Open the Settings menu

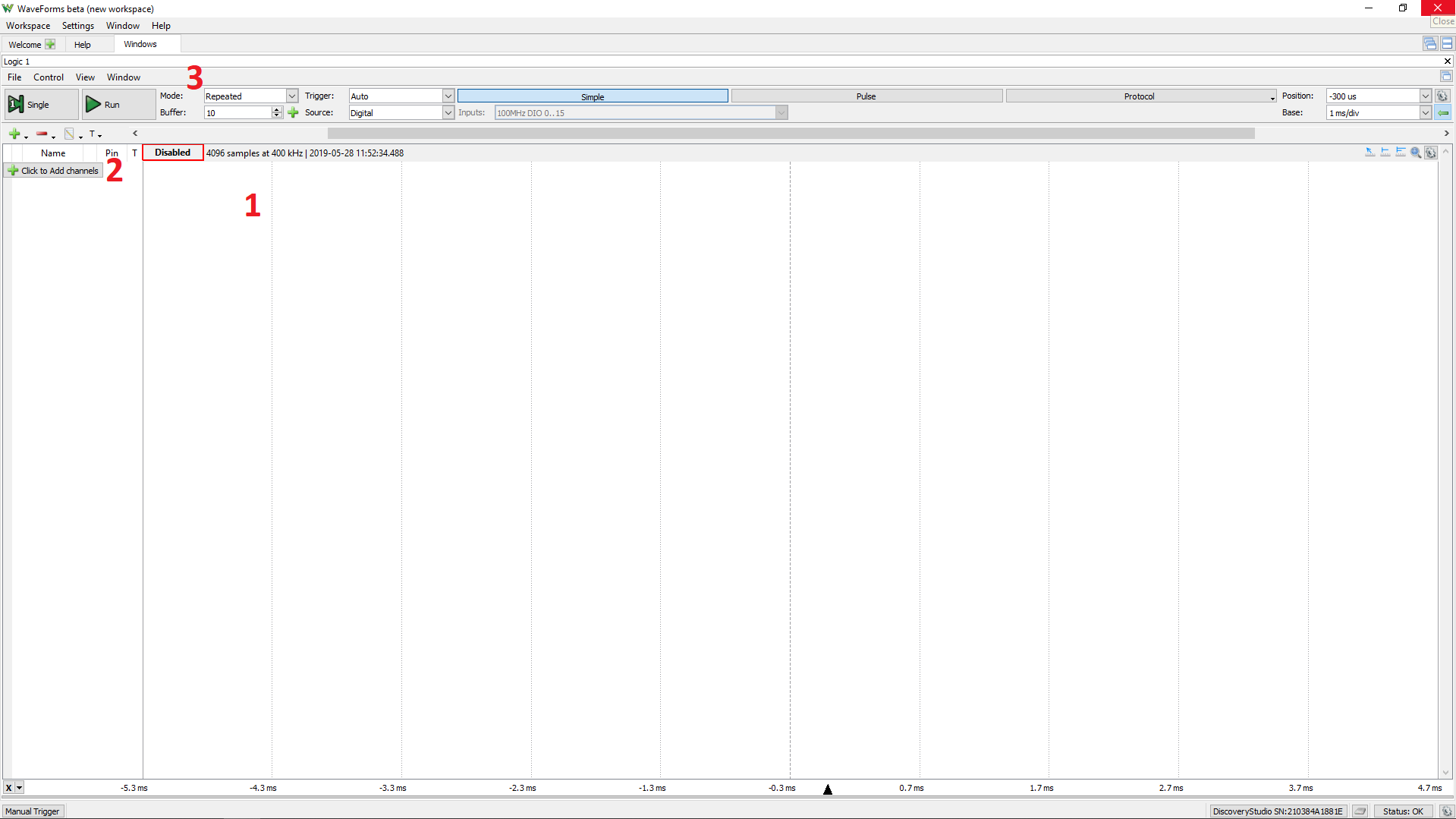(x=78, y=26)
